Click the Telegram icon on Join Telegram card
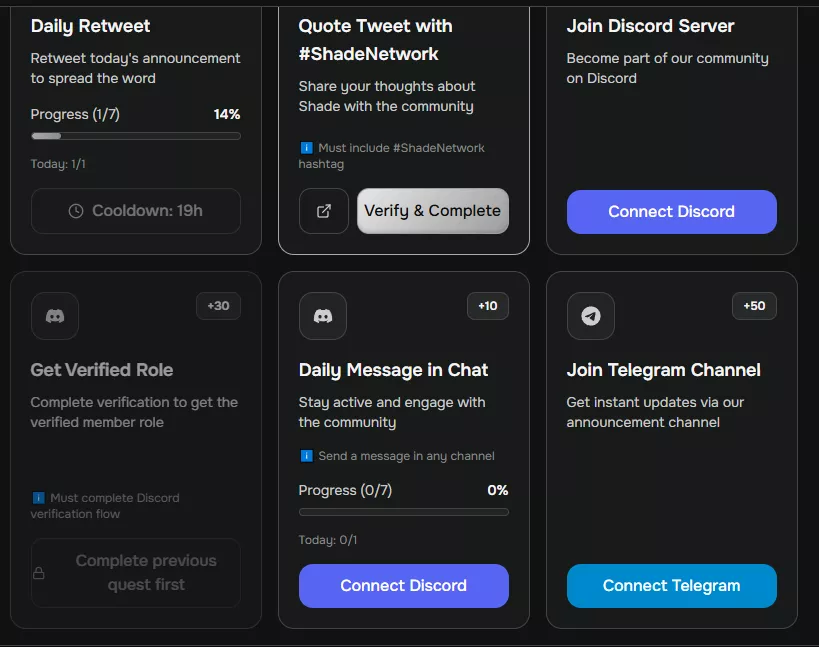819x647 pixels. (591, 316)
